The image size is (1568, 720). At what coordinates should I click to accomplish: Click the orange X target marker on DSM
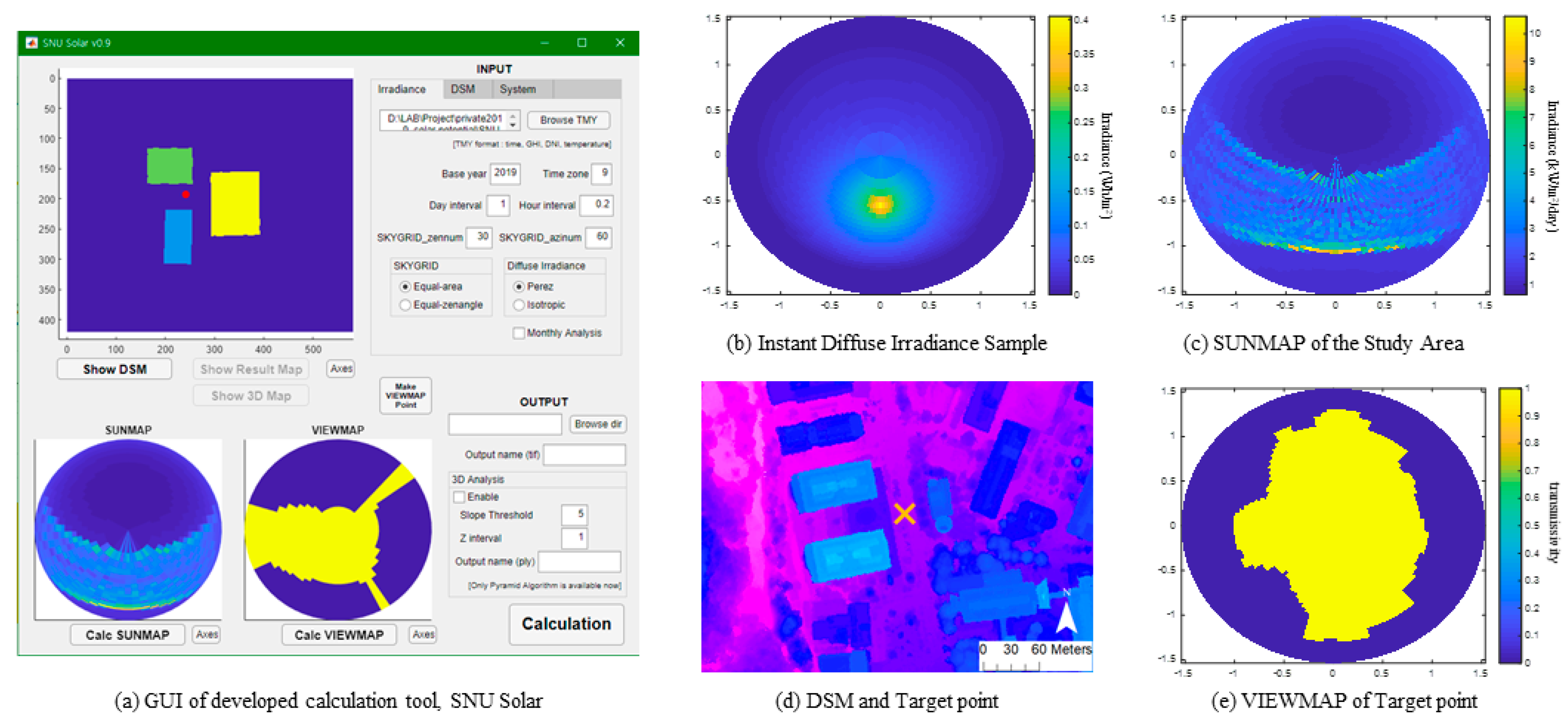click(904, 514)
